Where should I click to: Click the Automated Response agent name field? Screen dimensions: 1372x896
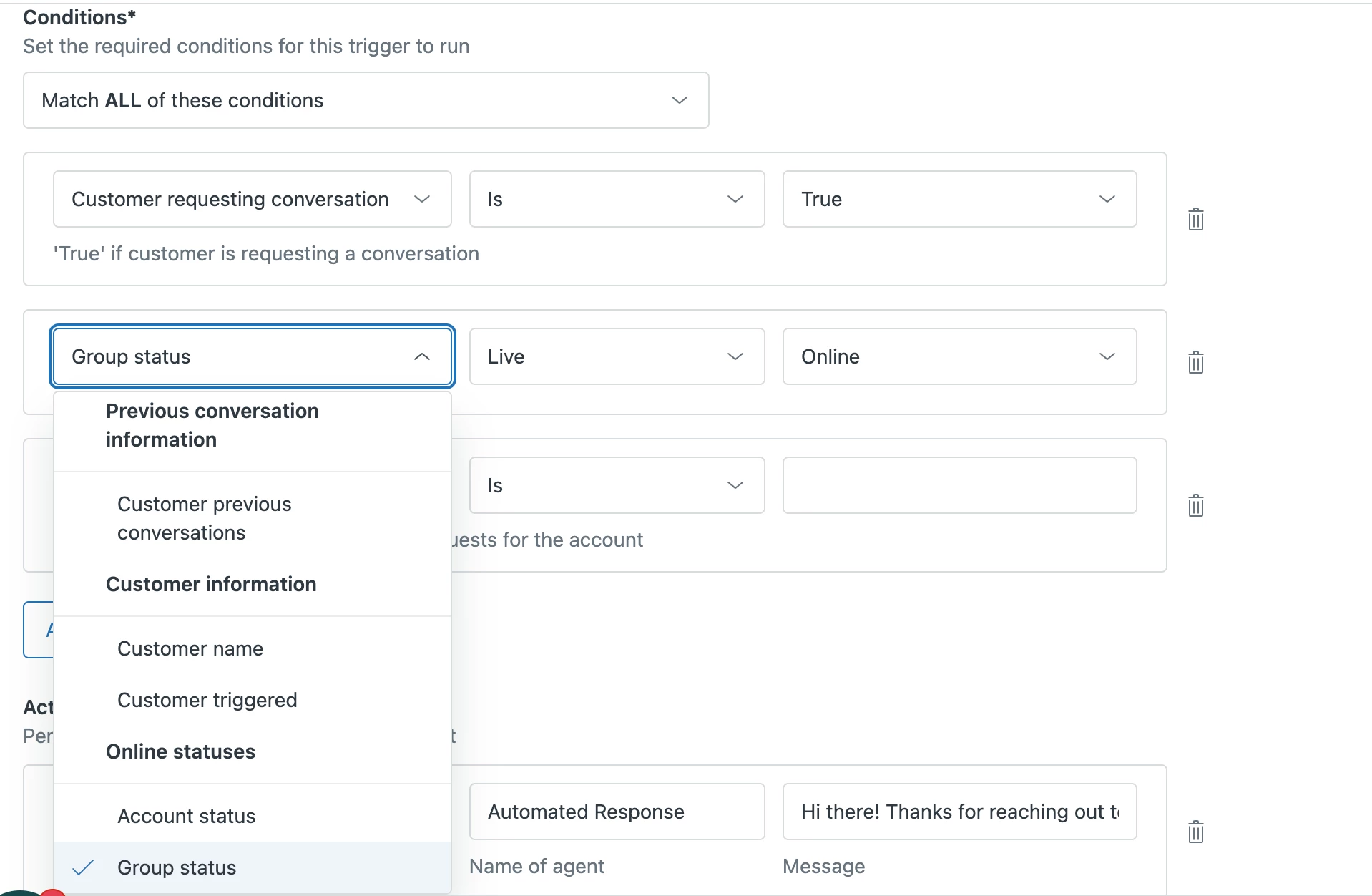point(616,812)
